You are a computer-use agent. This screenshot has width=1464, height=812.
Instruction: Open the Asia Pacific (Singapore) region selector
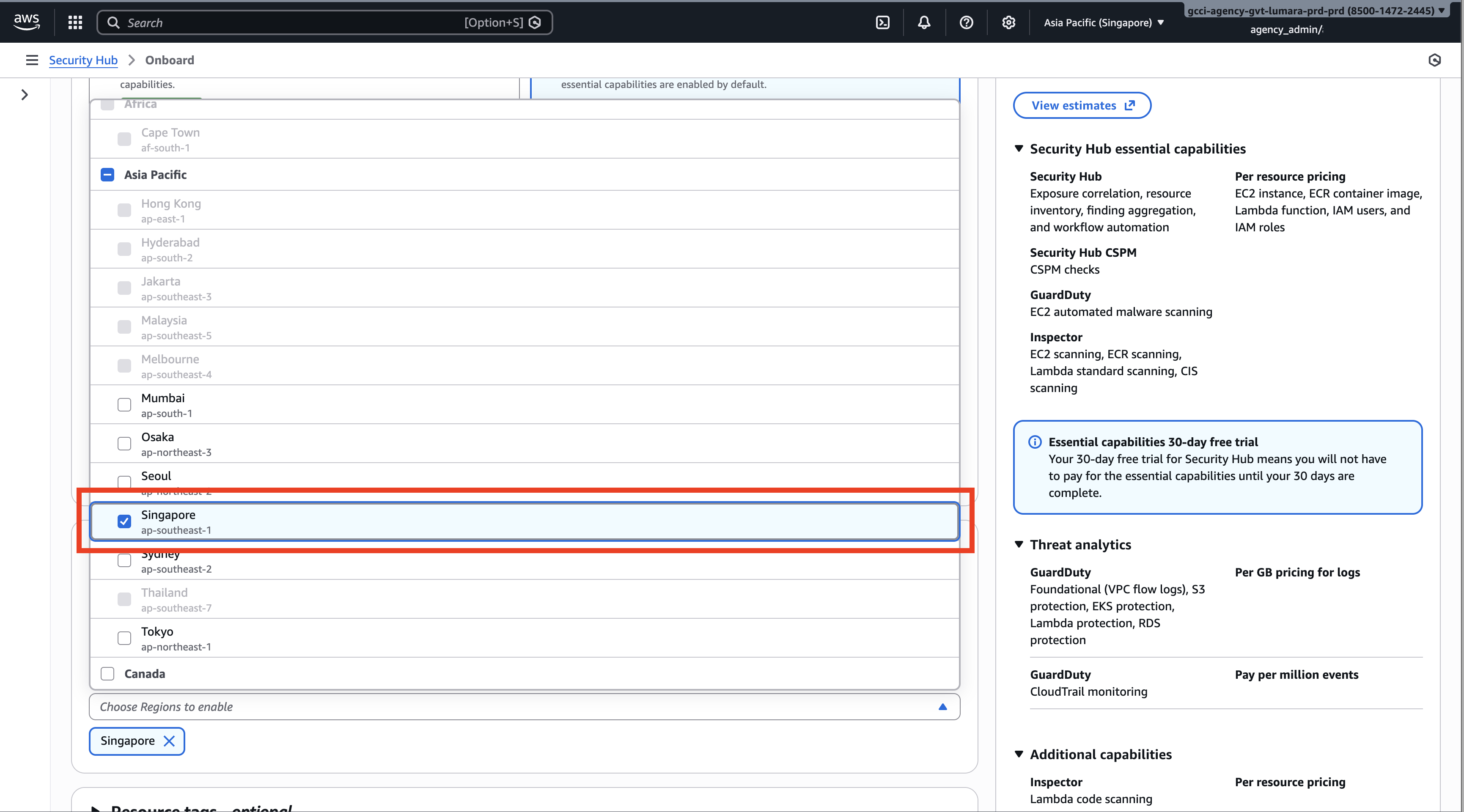(x=1104, y=23)
